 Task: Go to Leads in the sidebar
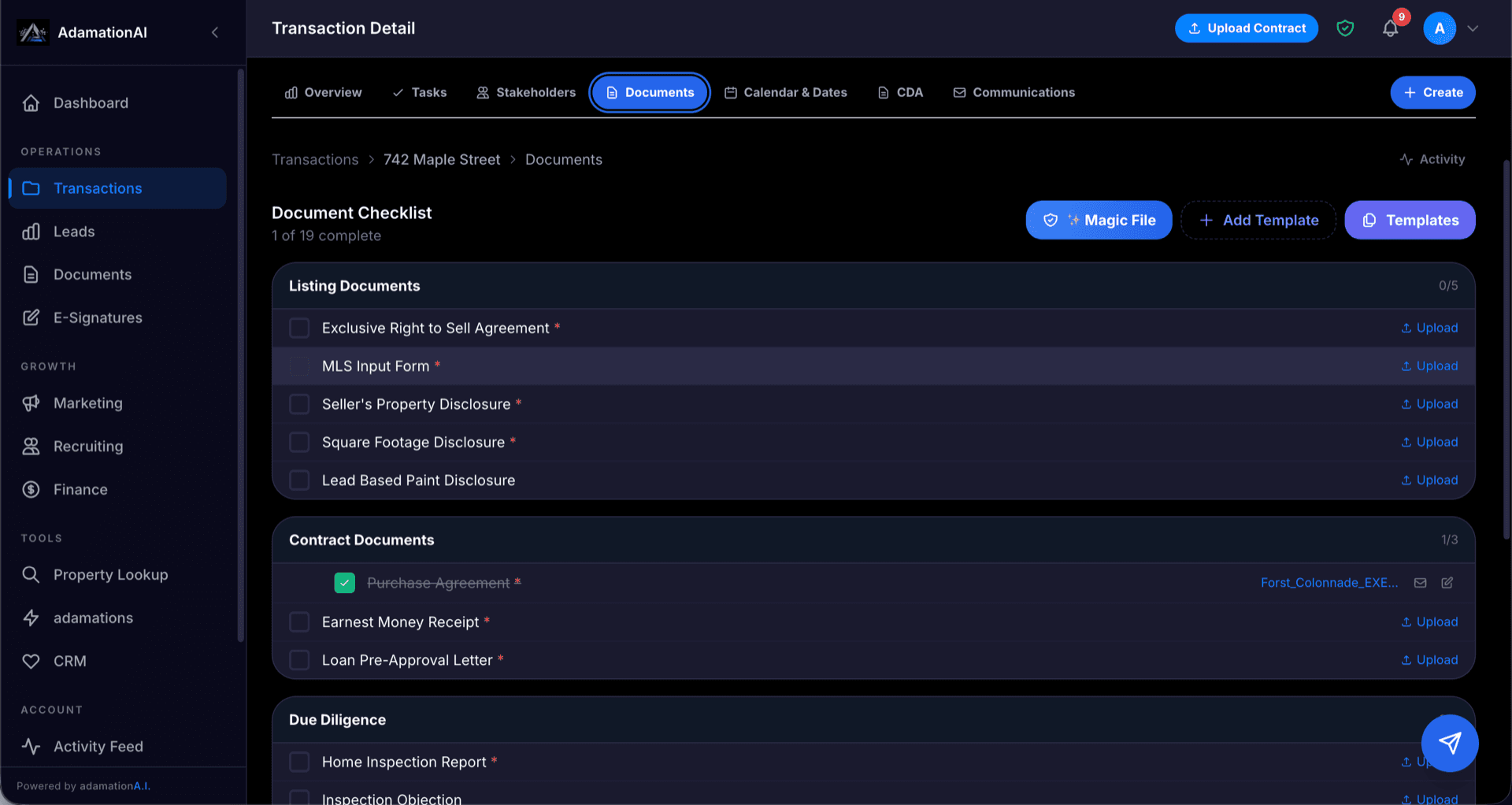(118, 232)
